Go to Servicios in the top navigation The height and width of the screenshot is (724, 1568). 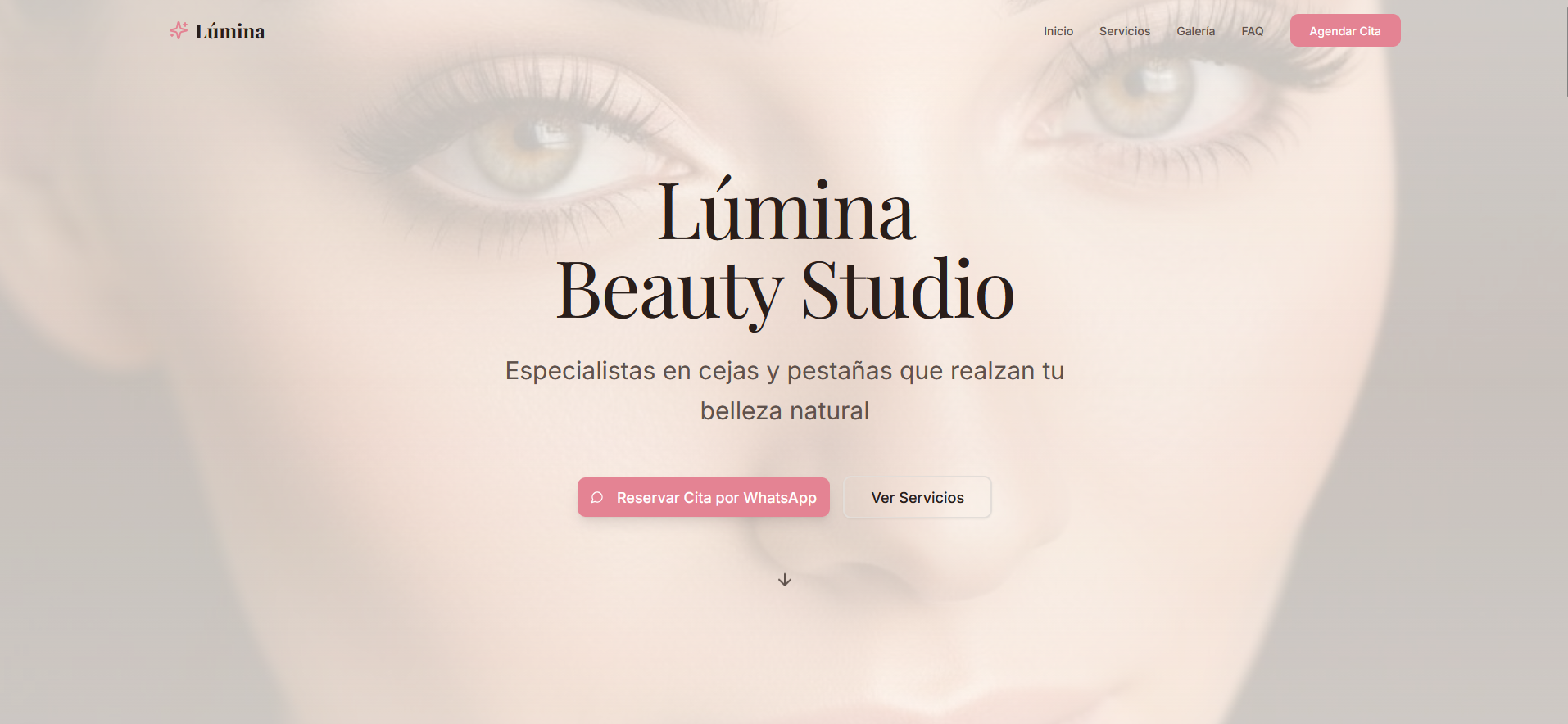pos(1125,31)
